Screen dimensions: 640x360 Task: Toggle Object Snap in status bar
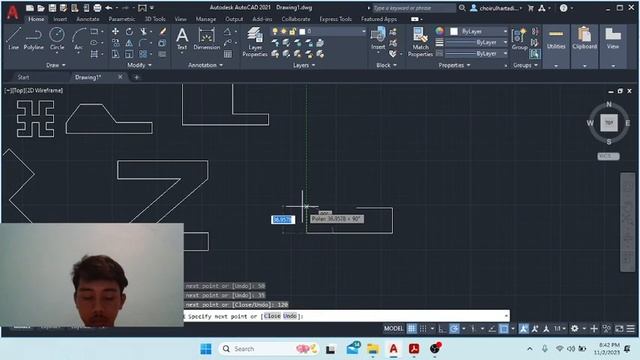(504, 329)
